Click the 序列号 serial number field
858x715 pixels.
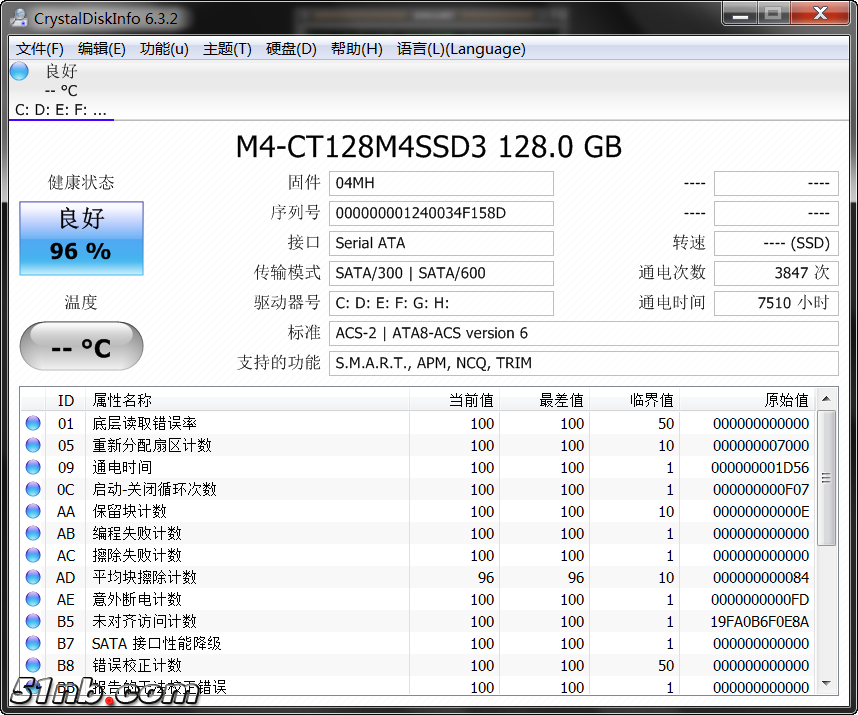click(x=441, y=213)
